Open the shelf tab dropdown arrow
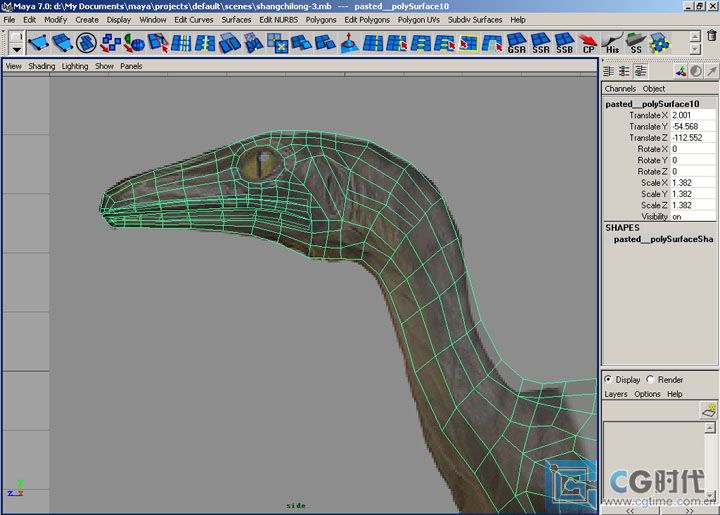 tap(17, 50)
